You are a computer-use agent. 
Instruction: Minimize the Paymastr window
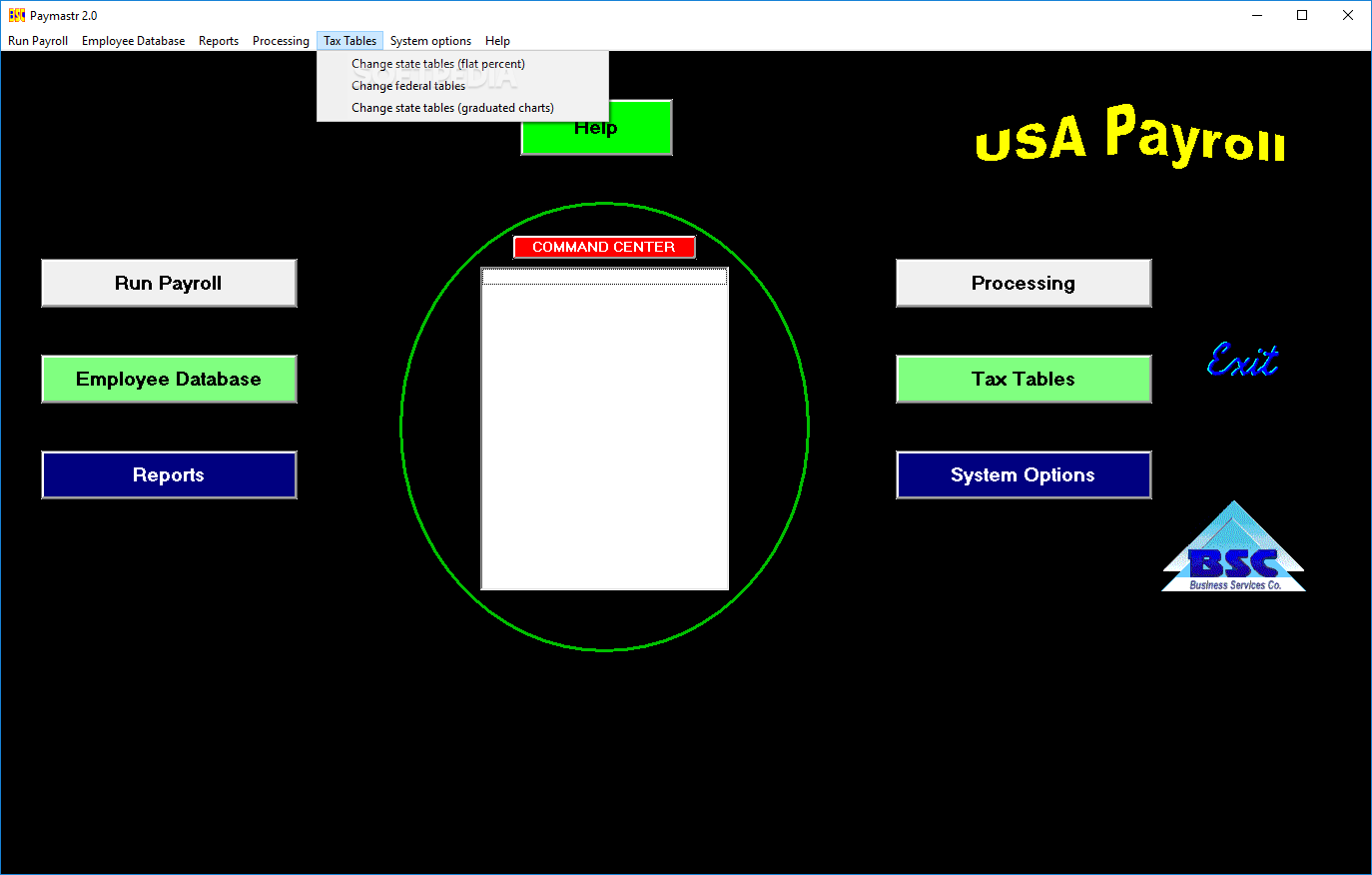[1257, 15]
